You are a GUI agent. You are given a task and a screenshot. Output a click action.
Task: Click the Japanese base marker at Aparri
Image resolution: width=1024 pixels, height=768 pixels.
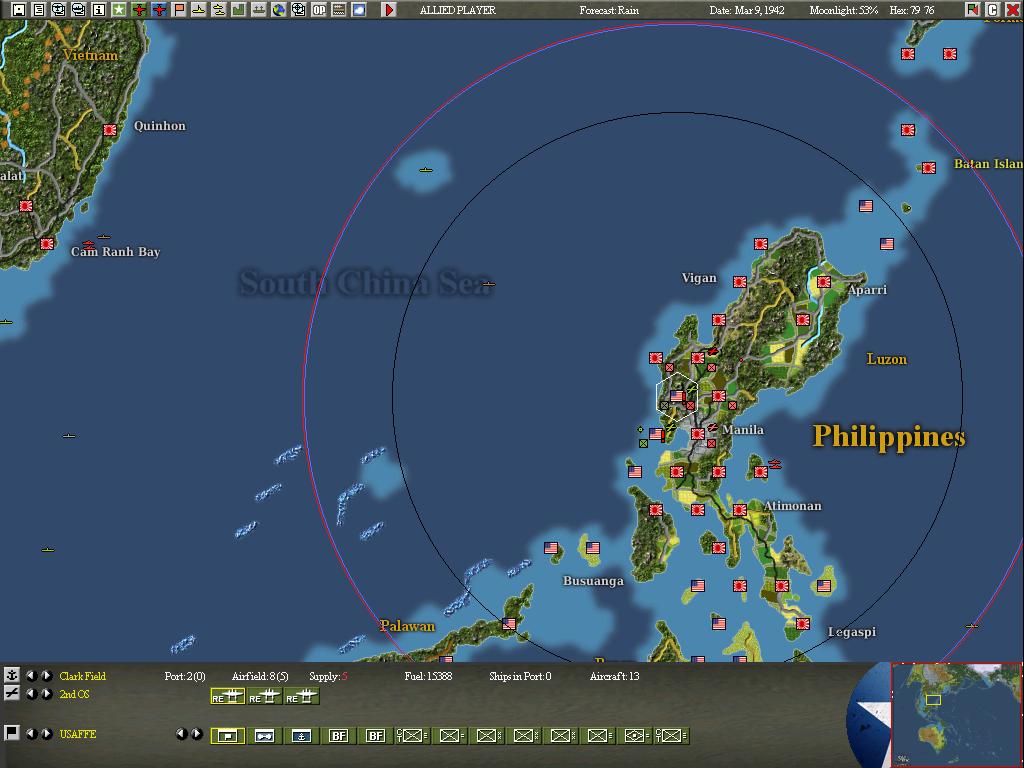[x=824, y=281]
